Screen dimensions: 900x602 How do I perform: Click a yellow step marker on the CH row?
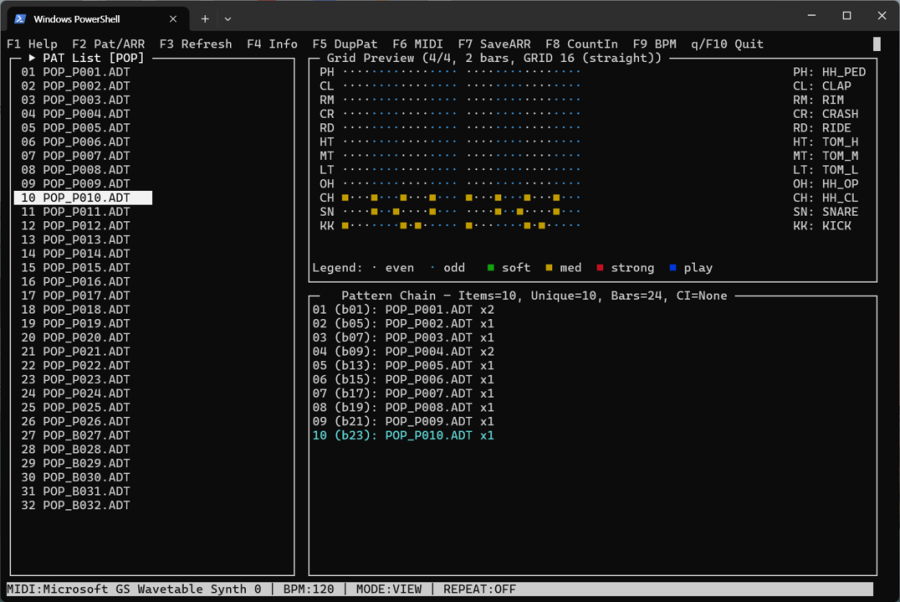click(x=344, y=198)
